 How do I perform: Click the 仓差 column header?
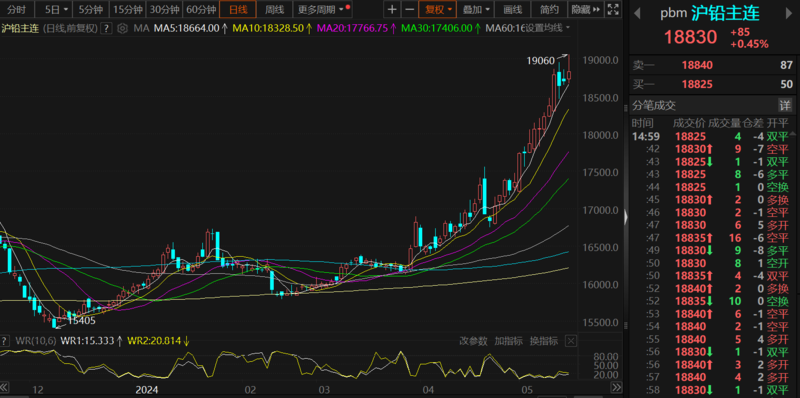click(x=754, y=123)
